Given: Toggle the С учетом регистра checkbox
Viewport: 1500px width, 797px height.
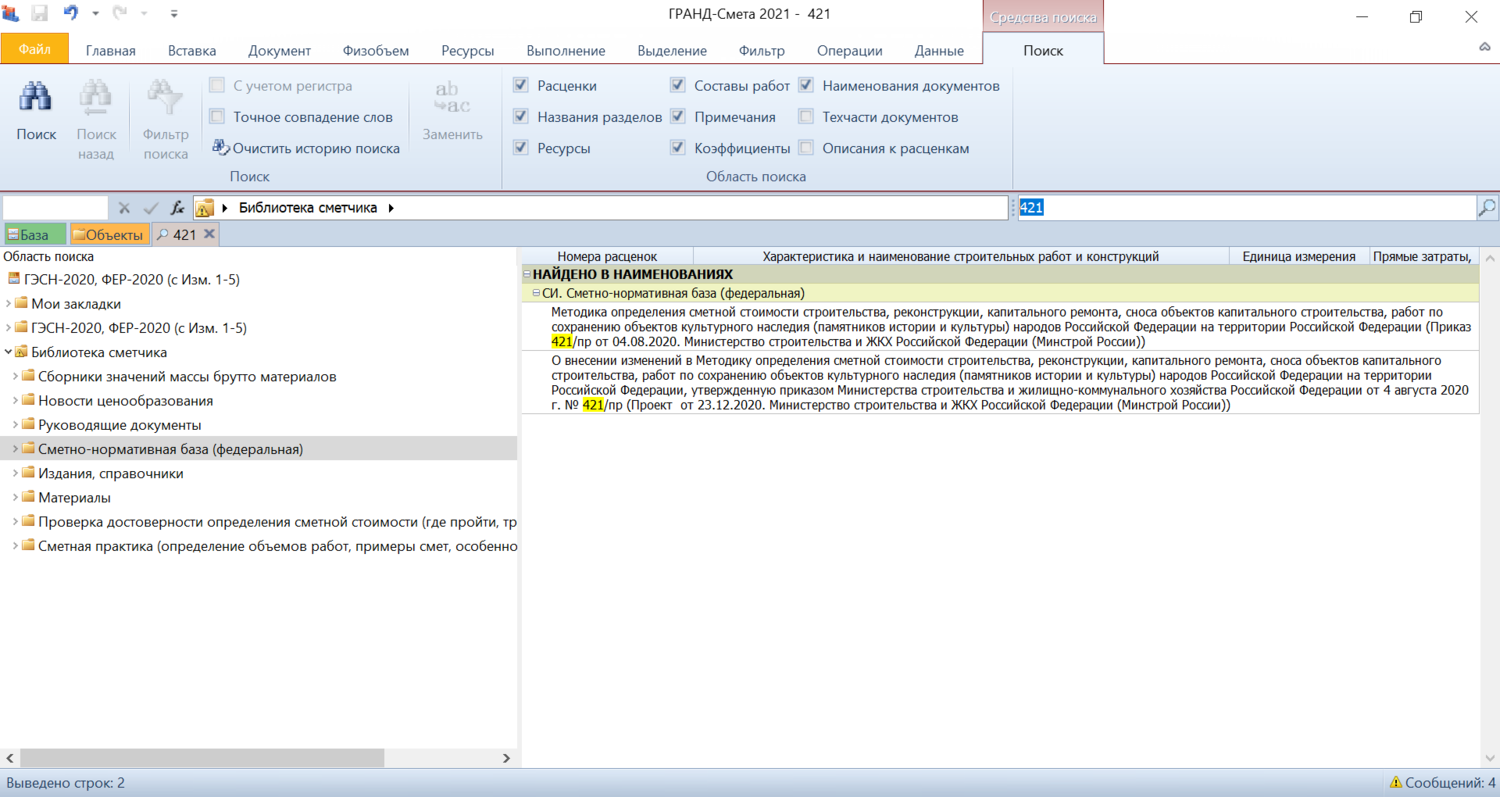Looking at the screenshot, I should 217,86.
